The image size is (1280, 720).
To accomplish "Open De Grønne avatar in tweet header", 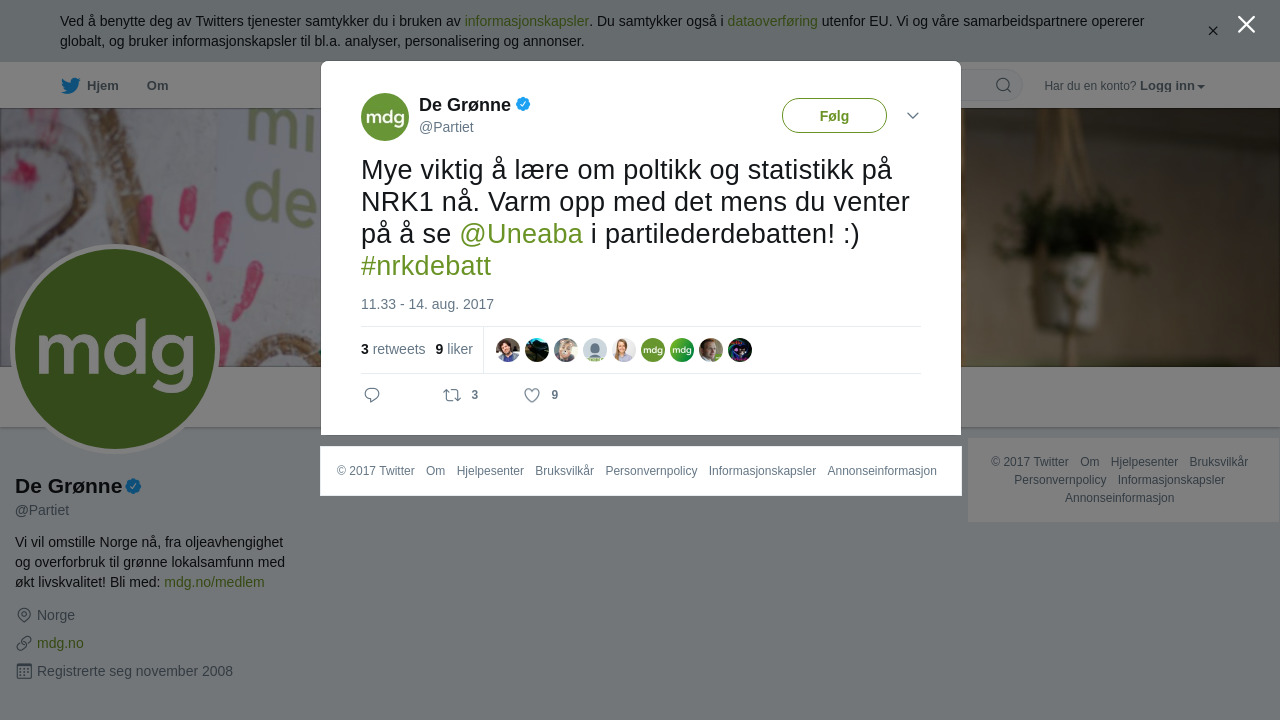I will tap(385, 117).
